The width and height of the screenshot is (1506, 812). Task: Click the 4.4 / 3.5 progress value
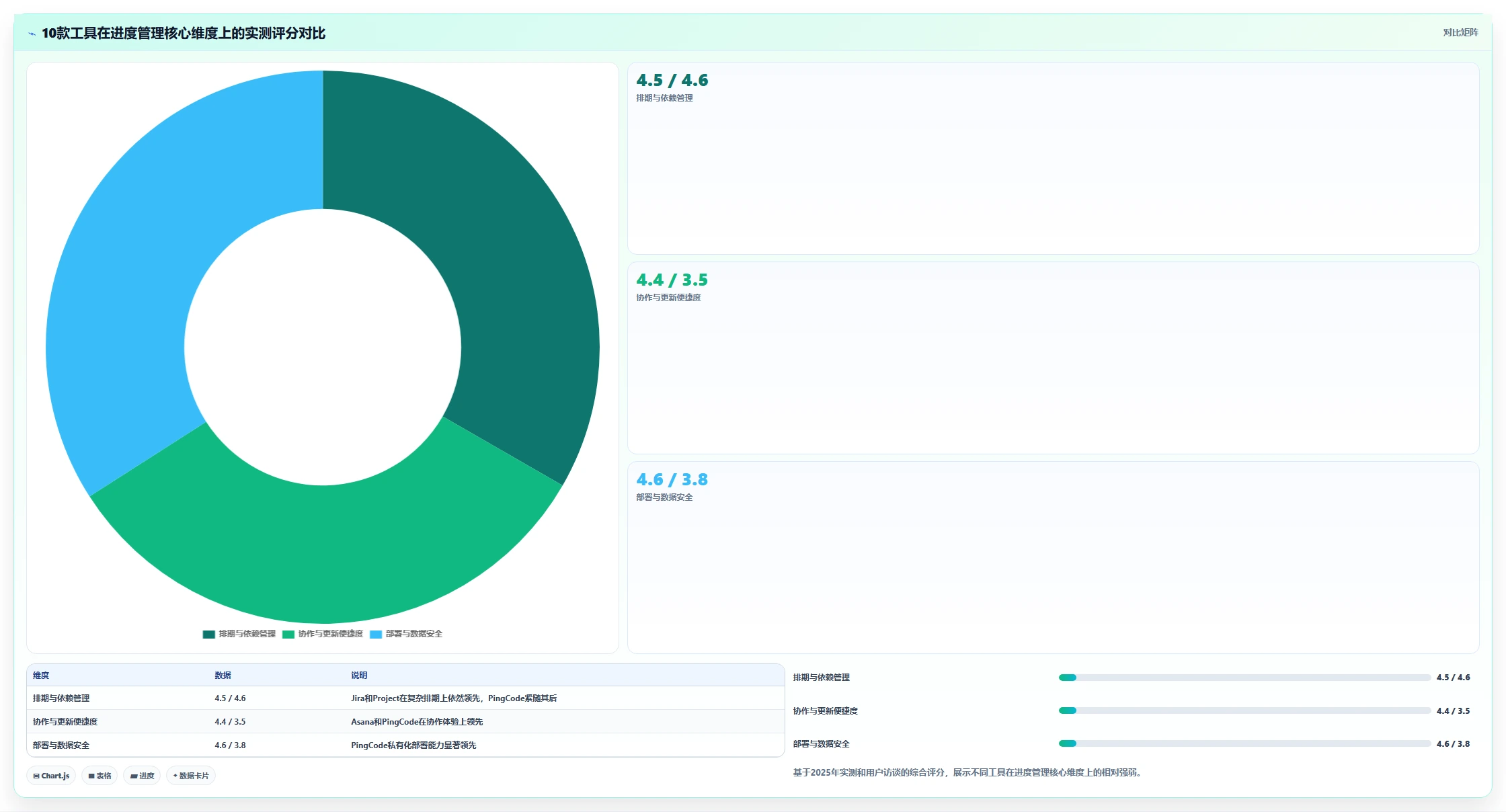click(1453, 711)
